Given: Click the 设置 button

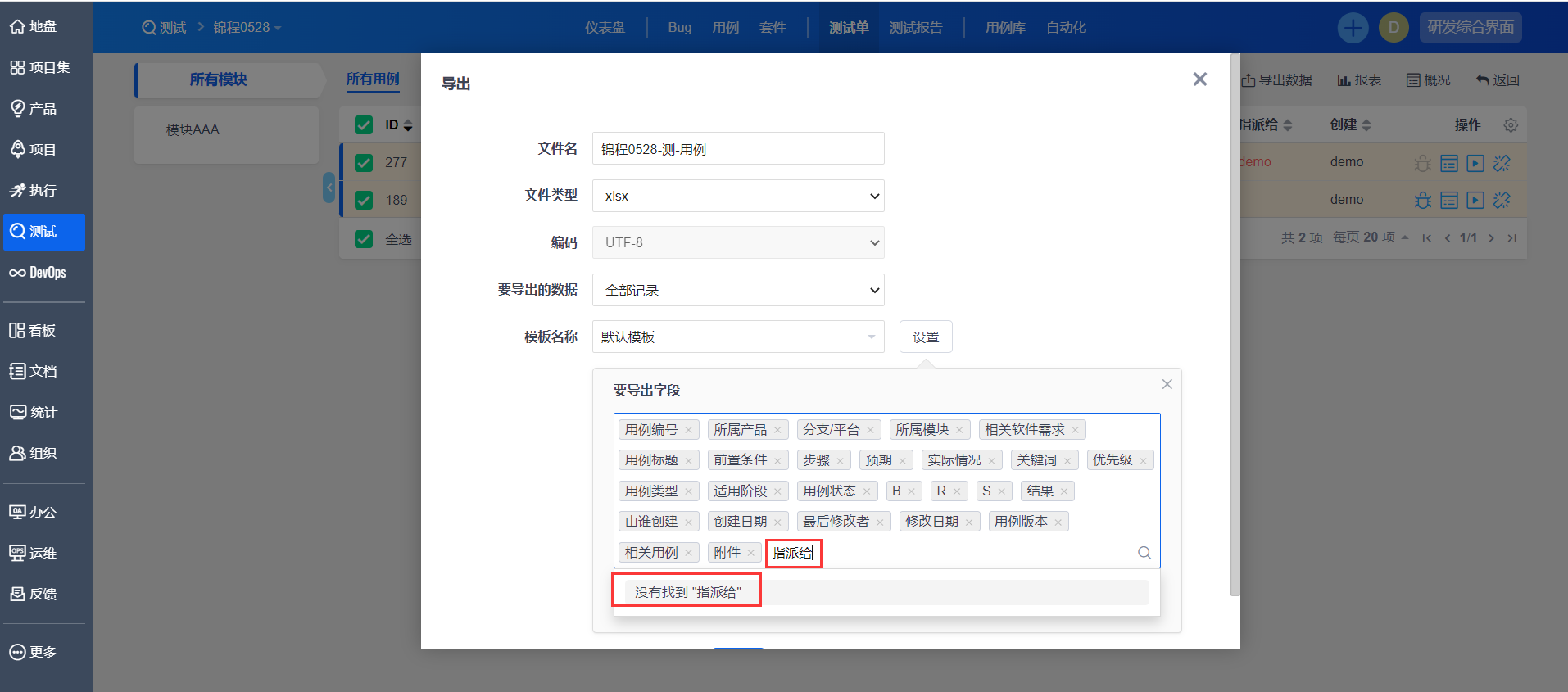Looking at the screenshot, I should click(926, 337).
